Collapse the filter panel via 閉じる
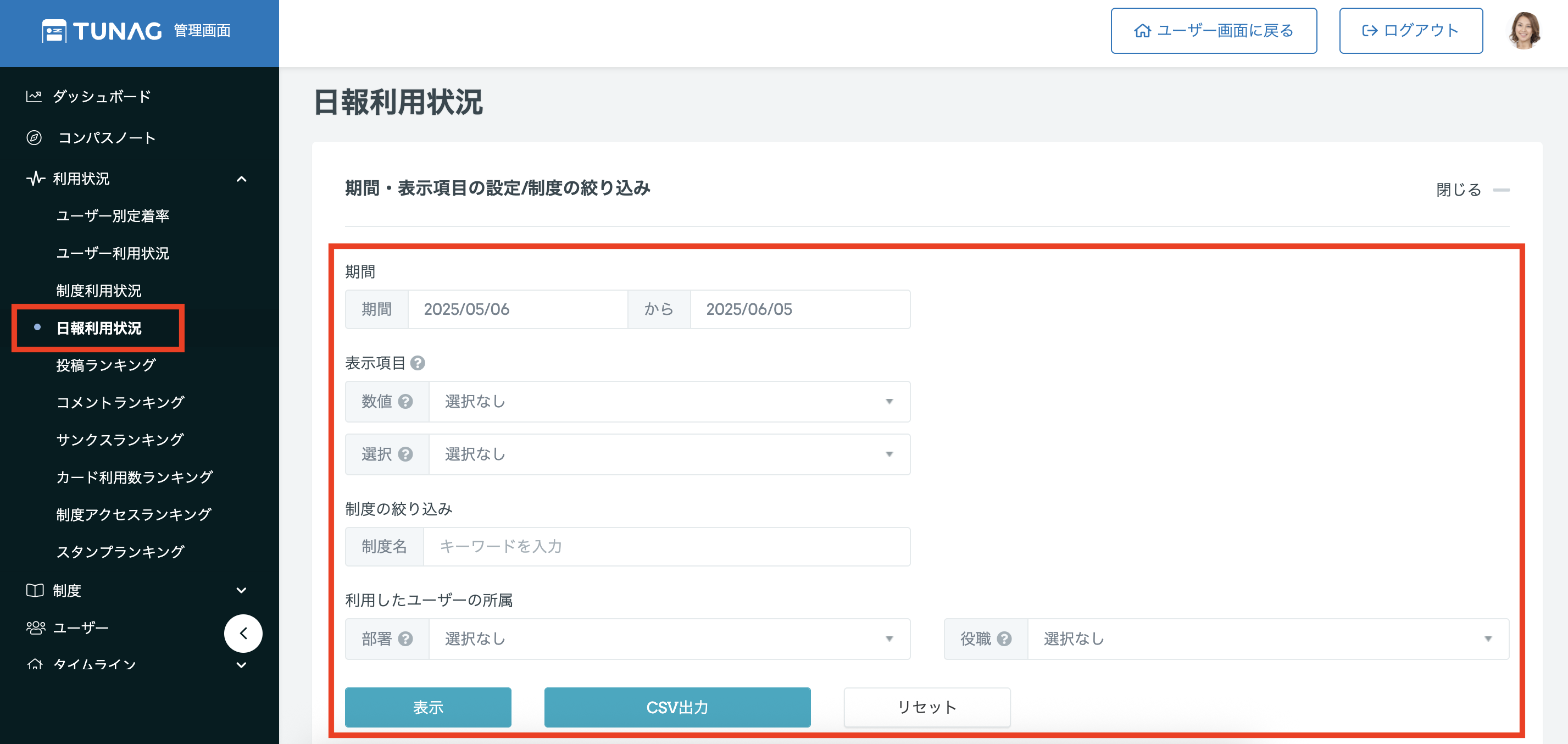Screen dimensions: 1568x744 point(1472,190)
